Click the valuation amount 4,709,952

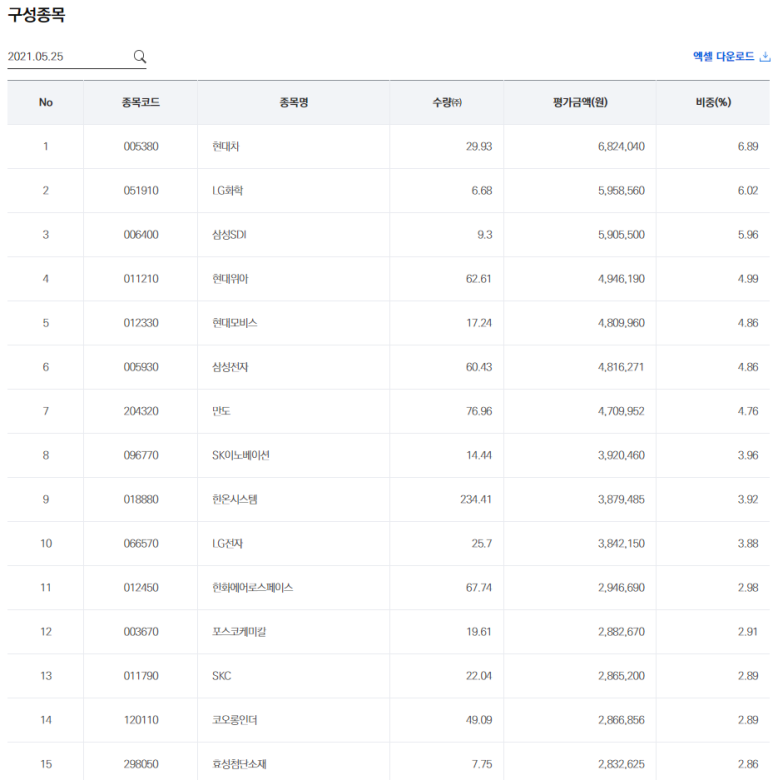621,411
